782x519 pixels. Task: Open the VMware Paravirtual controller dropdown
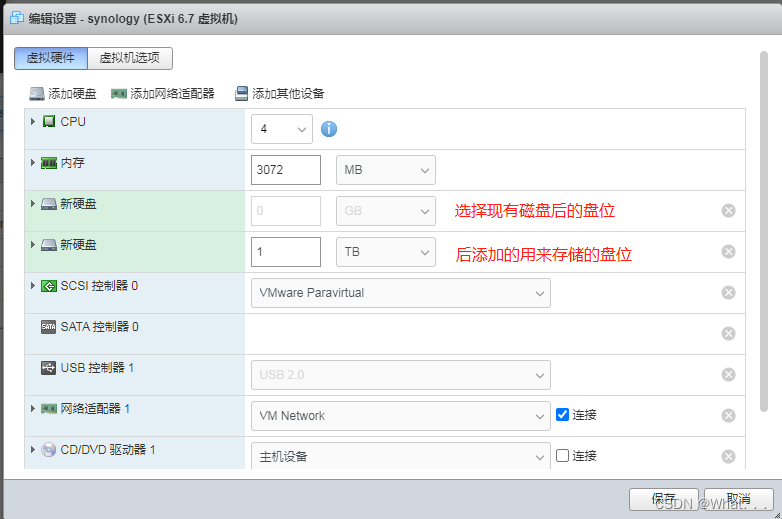tap(400, 293)
